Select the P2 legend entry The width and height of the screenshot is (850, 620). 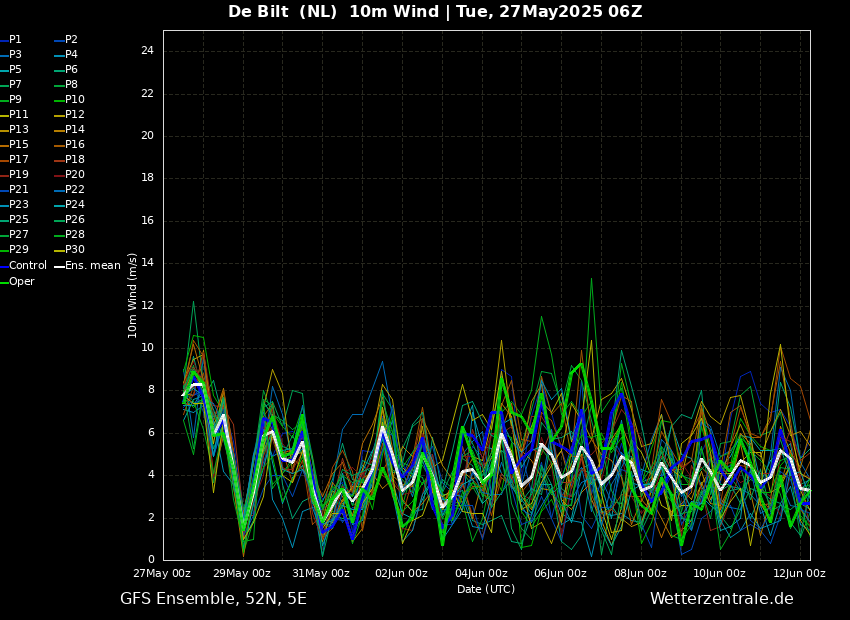pyautogui.click(x=71, y=40)
